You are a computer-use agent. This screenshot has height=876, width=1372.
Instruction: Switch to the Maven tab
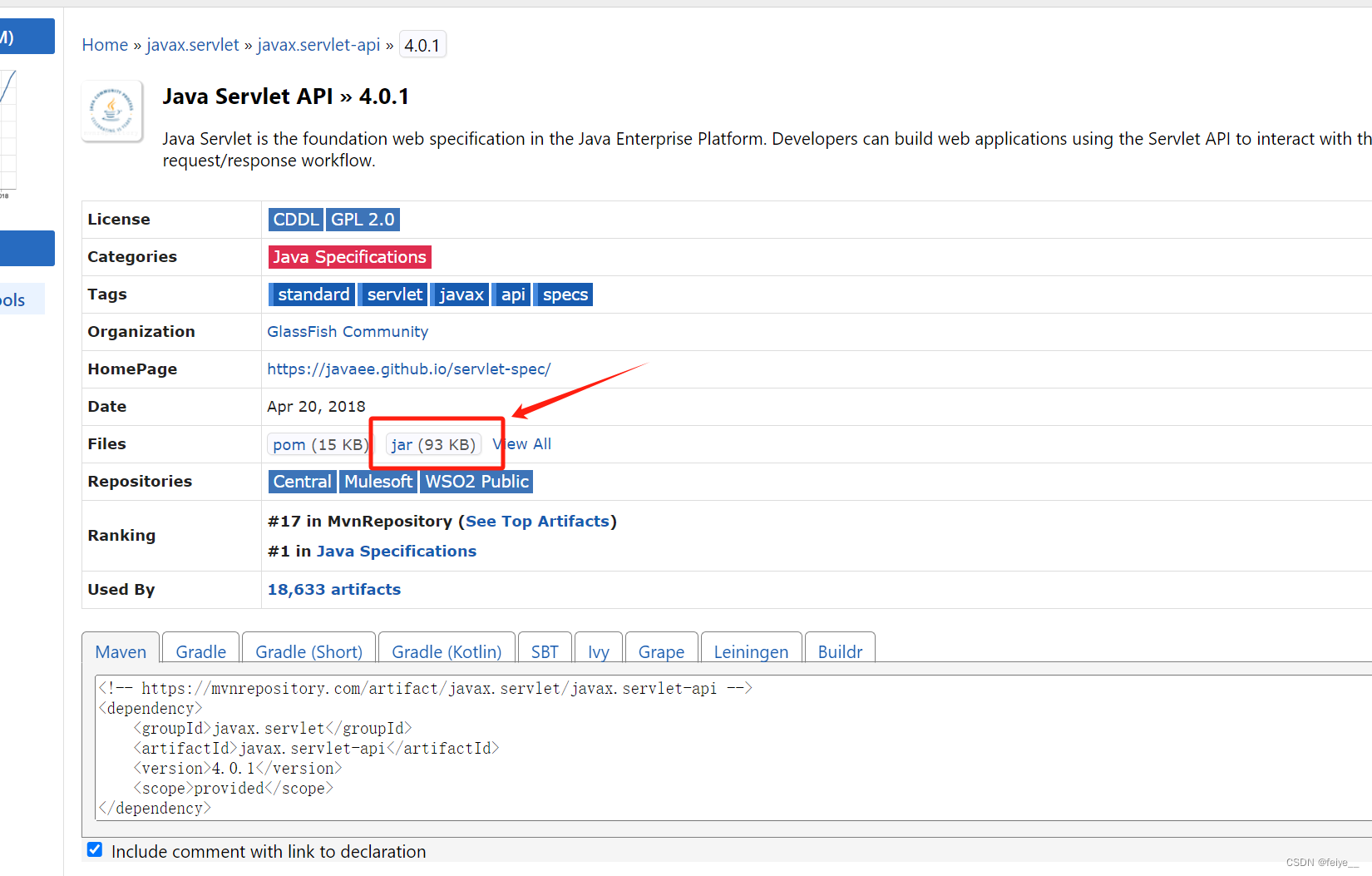pos(121,651)
